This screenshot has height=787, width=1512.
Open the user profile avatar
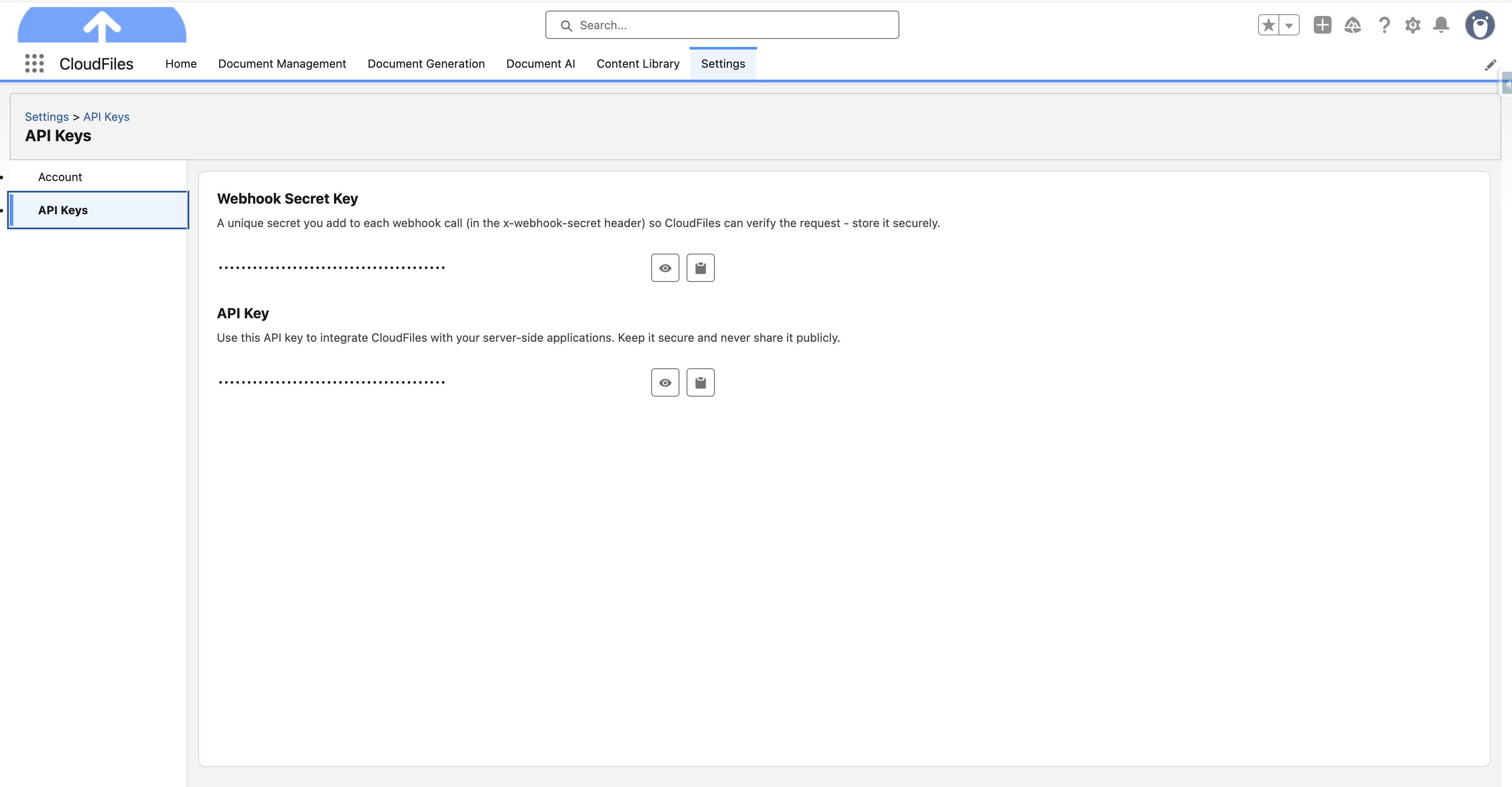1480,25
